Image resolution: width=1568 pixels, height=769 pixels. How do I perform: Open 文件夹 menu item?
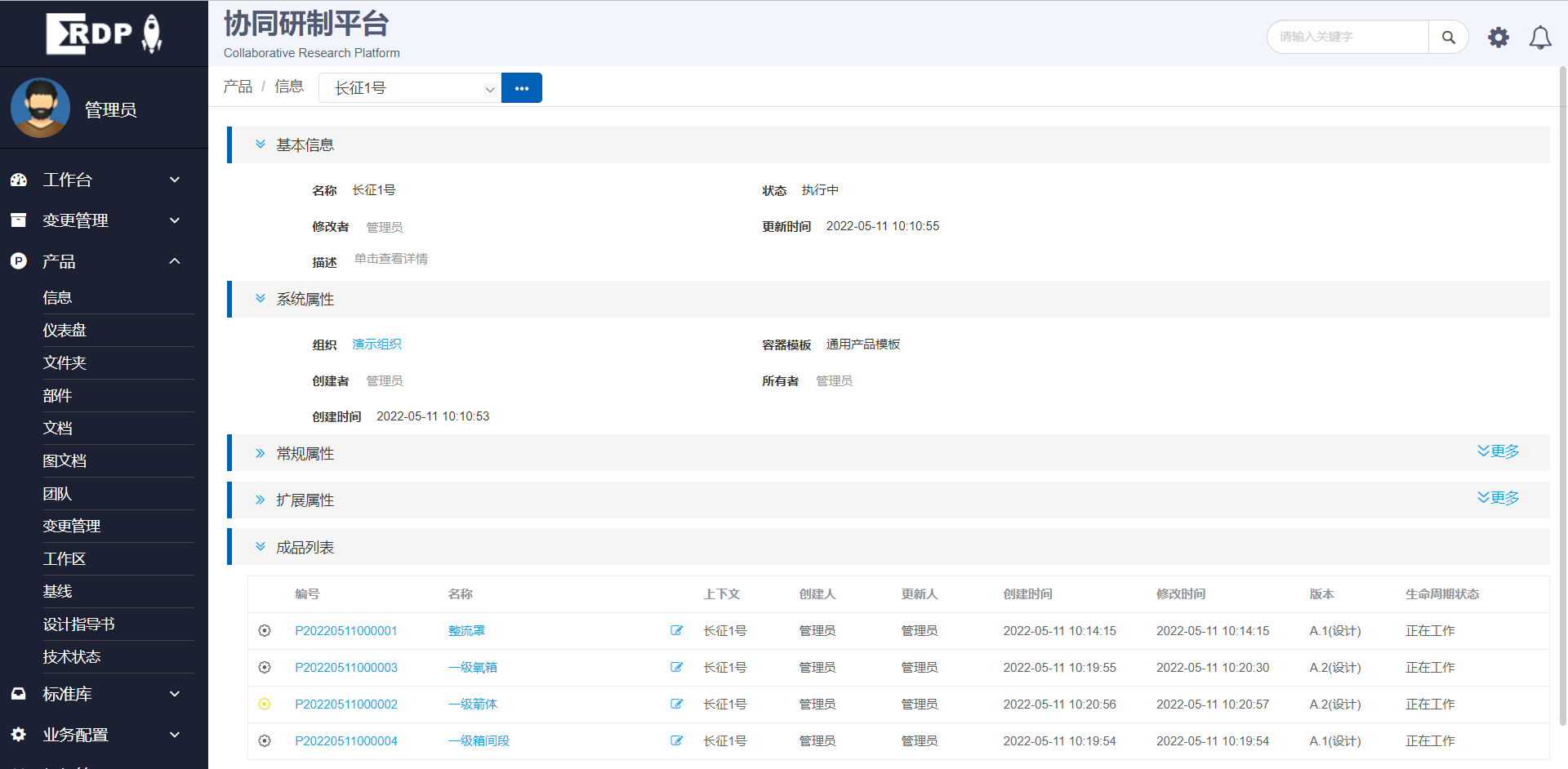click(x=65, y=363)
